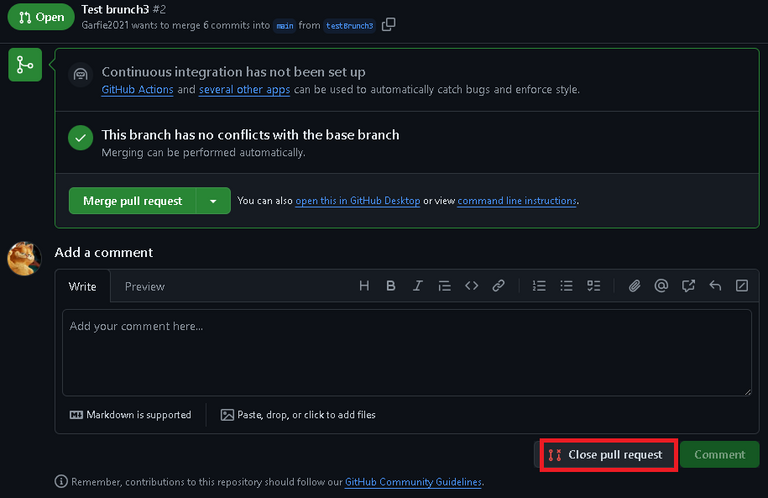Mention a user with the @ icon

click(661, 286)
